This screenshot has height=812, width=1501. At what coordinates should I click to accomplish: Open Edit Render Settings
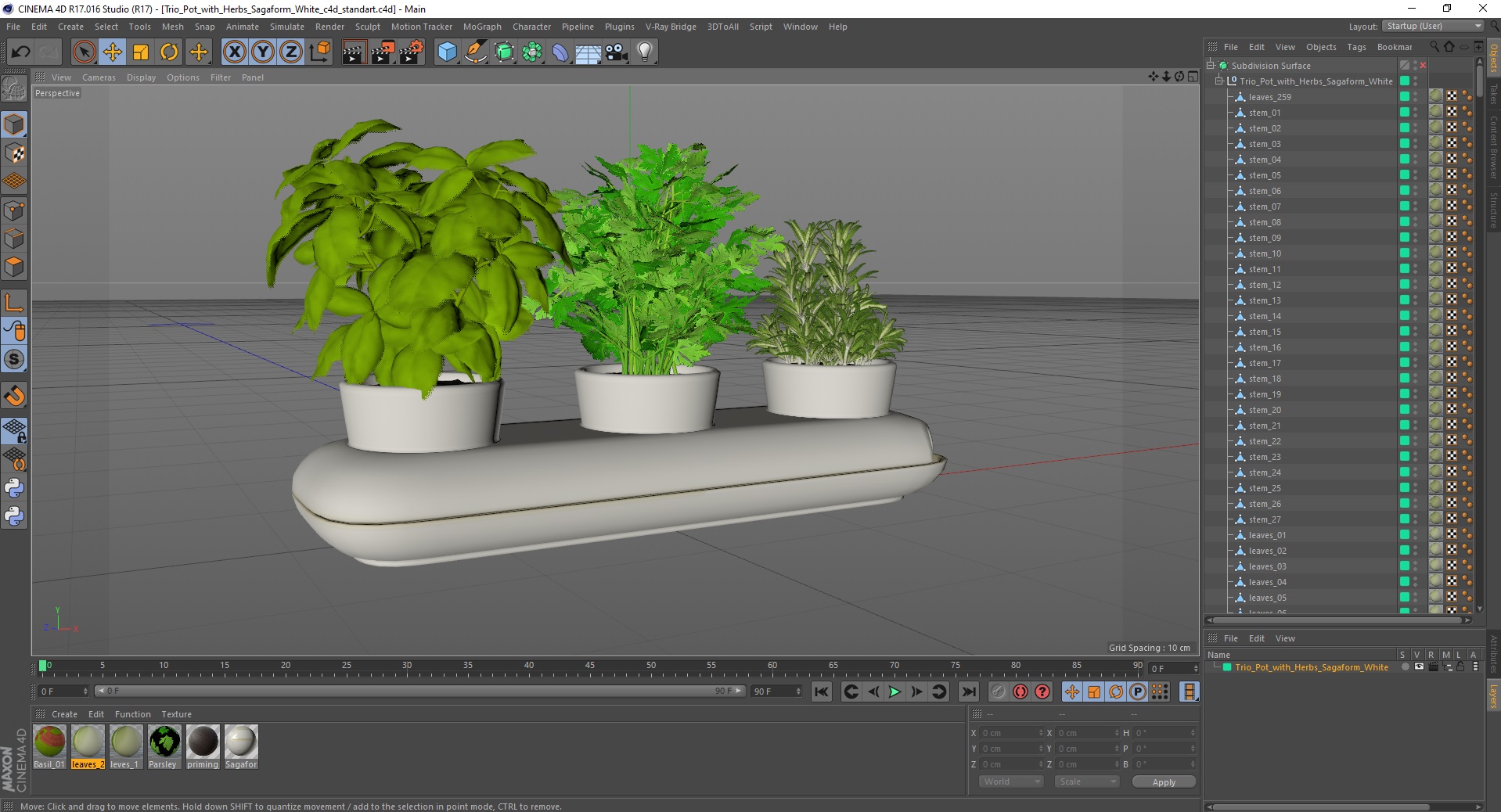[412, 52]
